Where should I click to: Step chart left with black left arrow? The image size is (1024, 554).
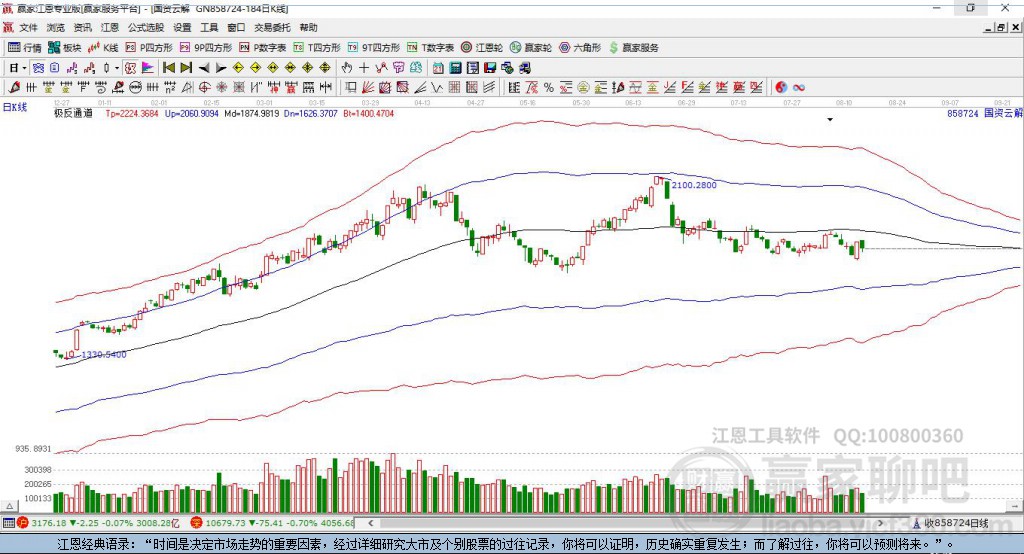(204, 68)
